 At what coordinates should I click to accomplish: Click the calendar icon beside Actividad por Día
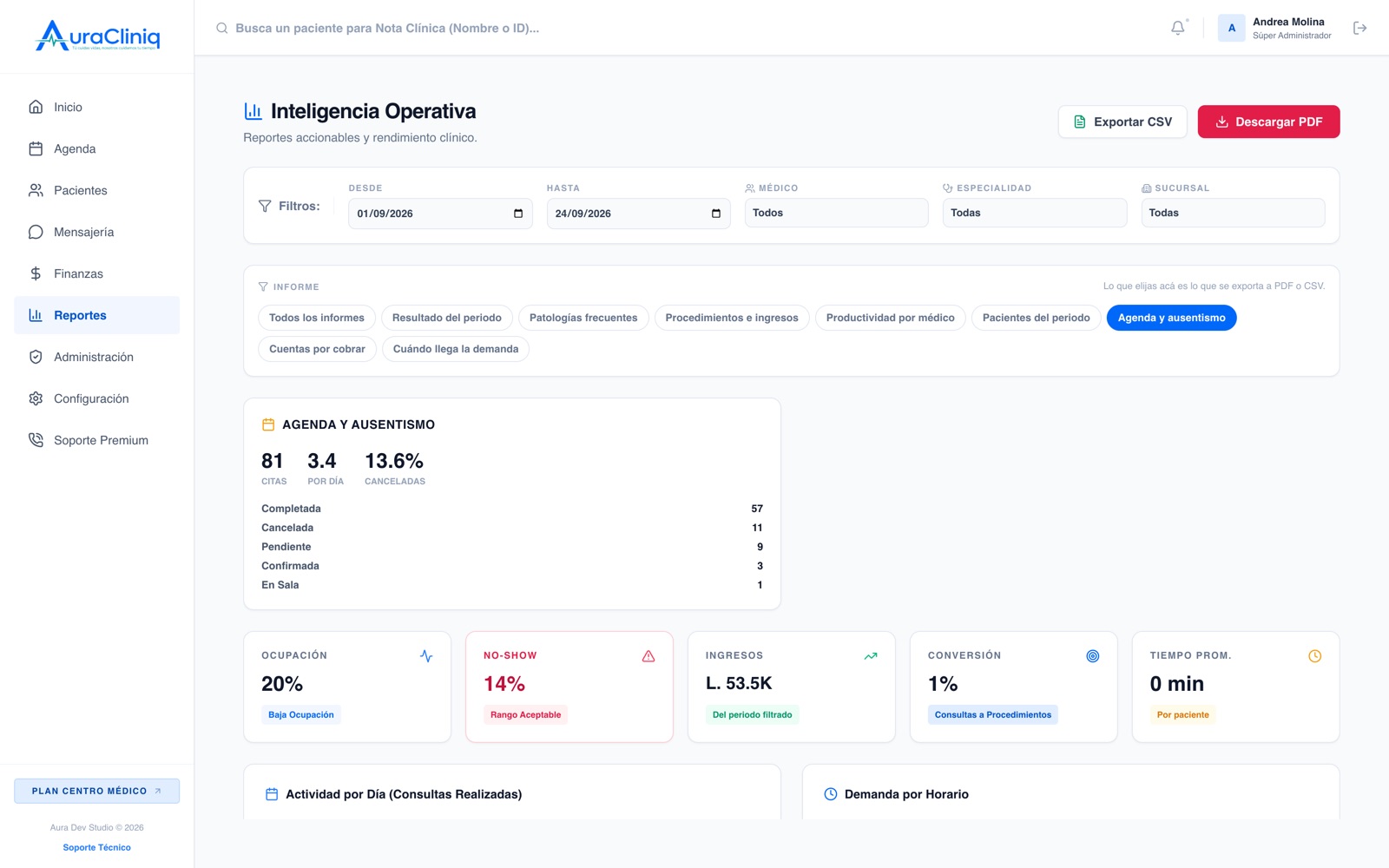tap(272, 794)
